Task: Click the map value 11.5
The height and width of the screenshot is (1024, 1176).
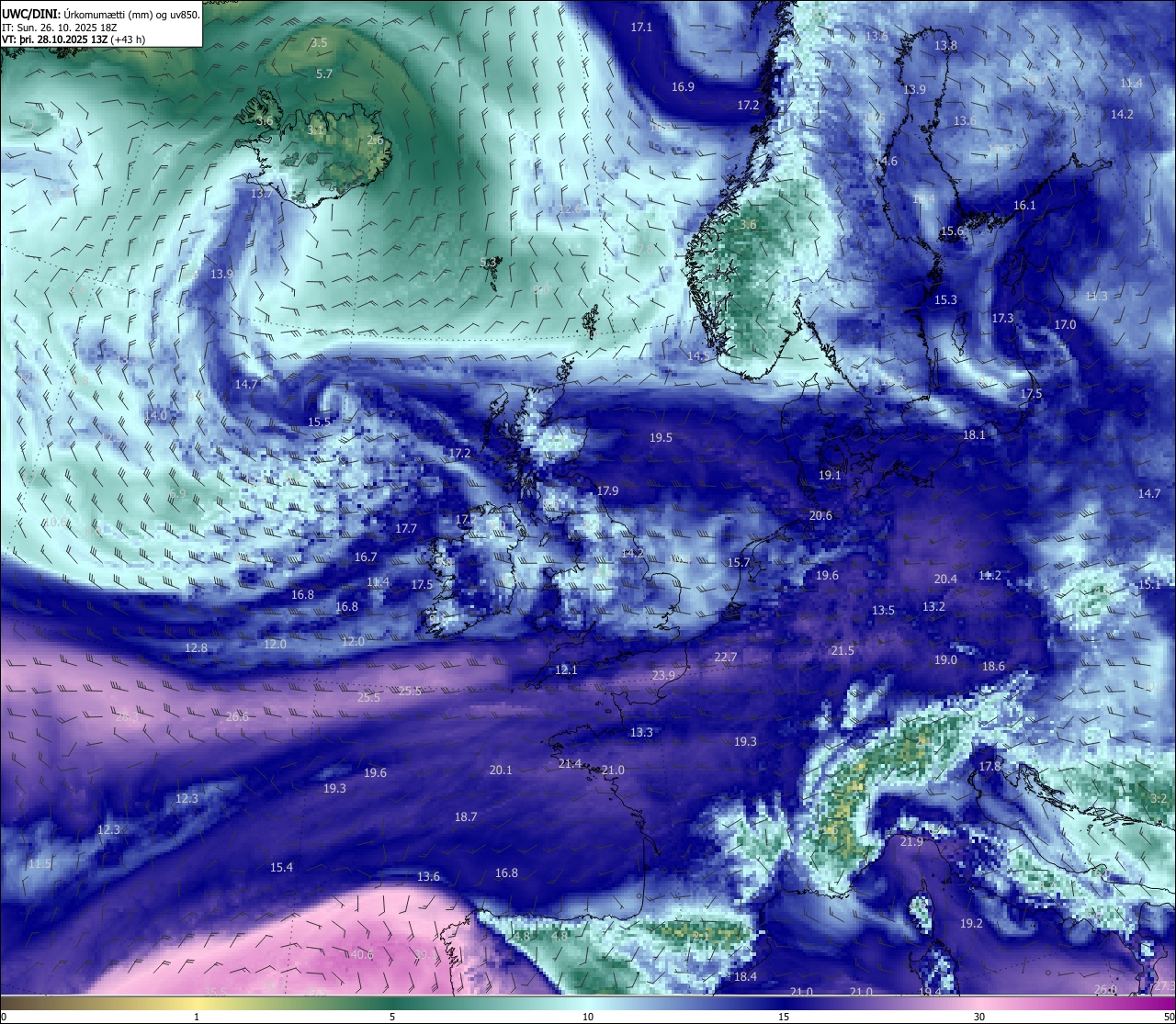Action: pos(40,864)
